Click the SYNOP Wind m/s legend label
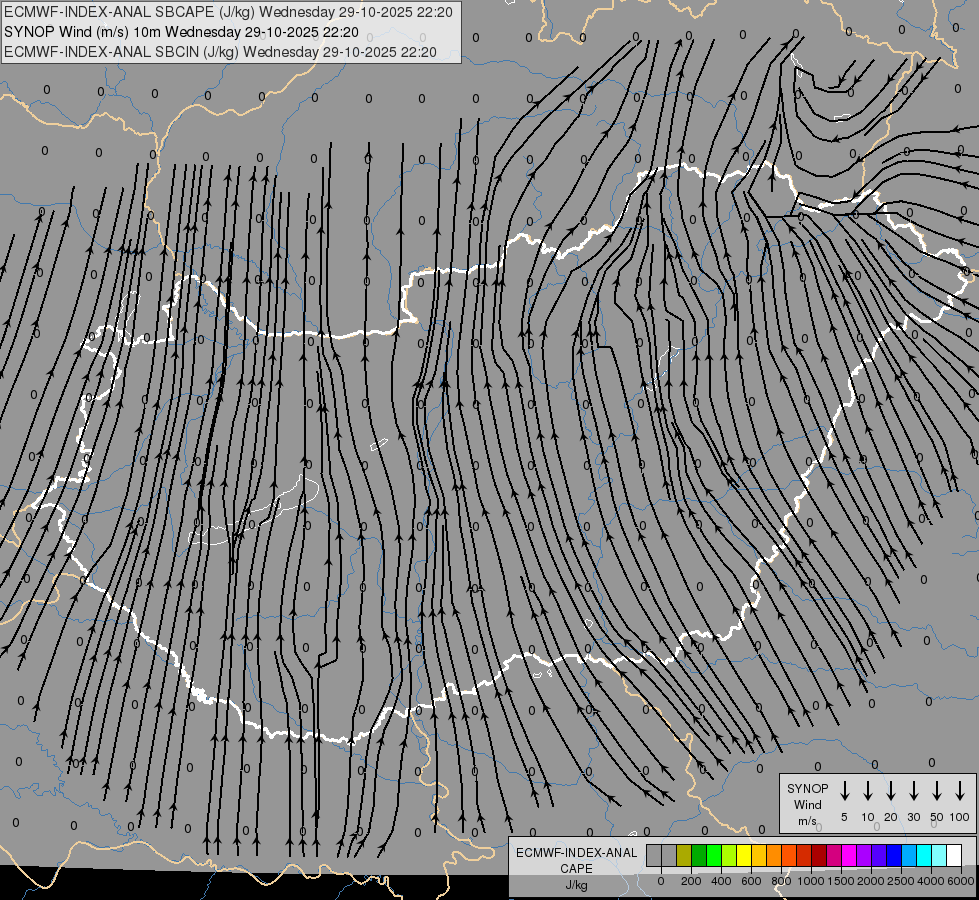This screenshot has width=979, height=900. point(807,804)
